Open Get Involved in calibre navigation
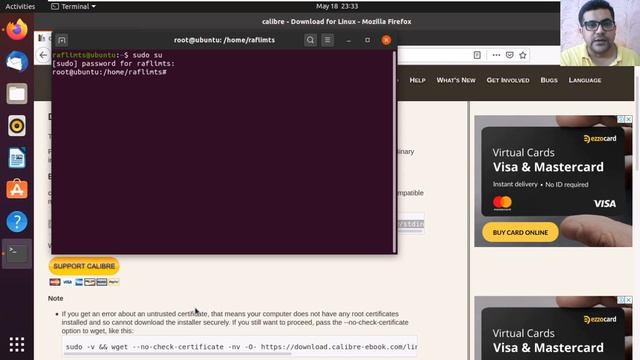Image resolution: width=640 pixels, height=360 pixels. pos(508,80)
